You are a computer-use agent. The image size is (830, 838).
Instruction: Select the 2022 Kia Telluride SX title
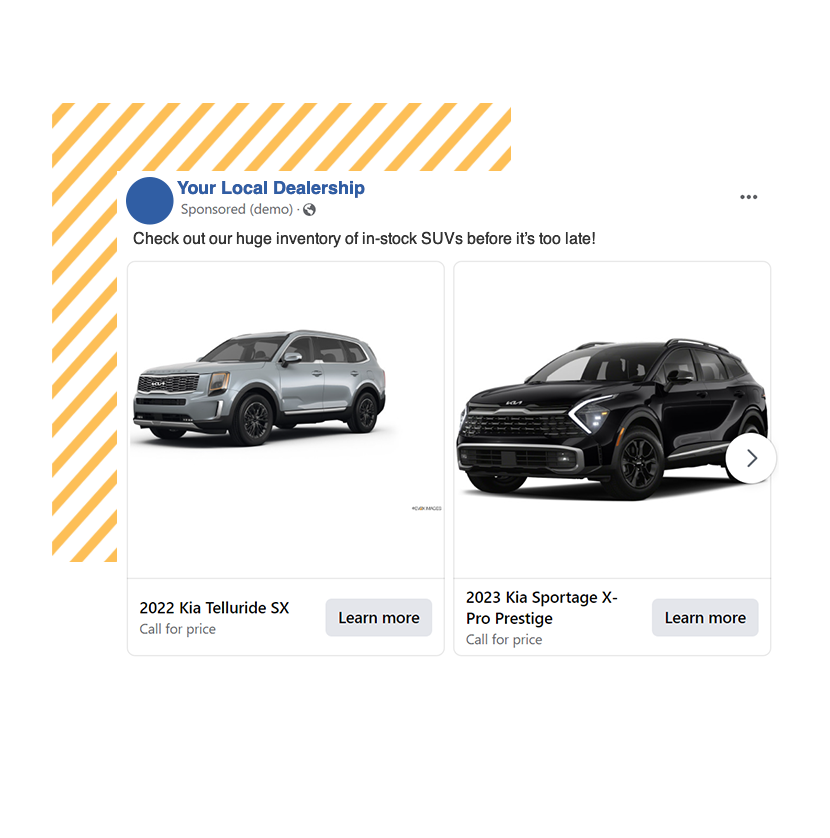214,608
